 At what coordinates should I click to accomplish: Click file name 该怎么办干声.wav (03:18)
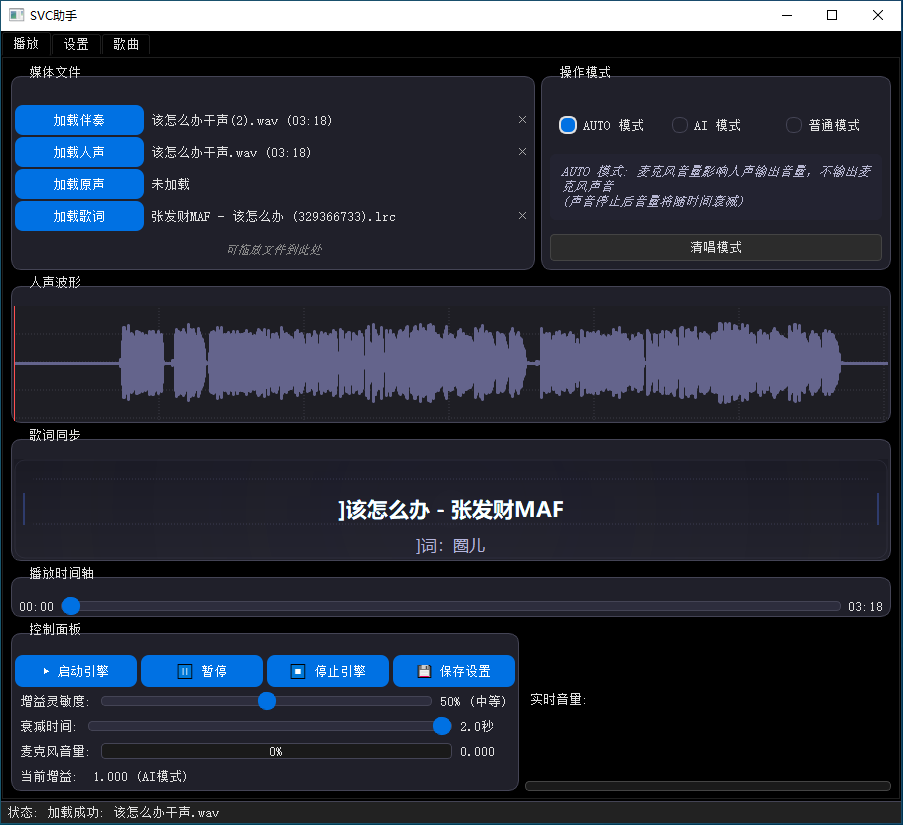click(231, 153)
